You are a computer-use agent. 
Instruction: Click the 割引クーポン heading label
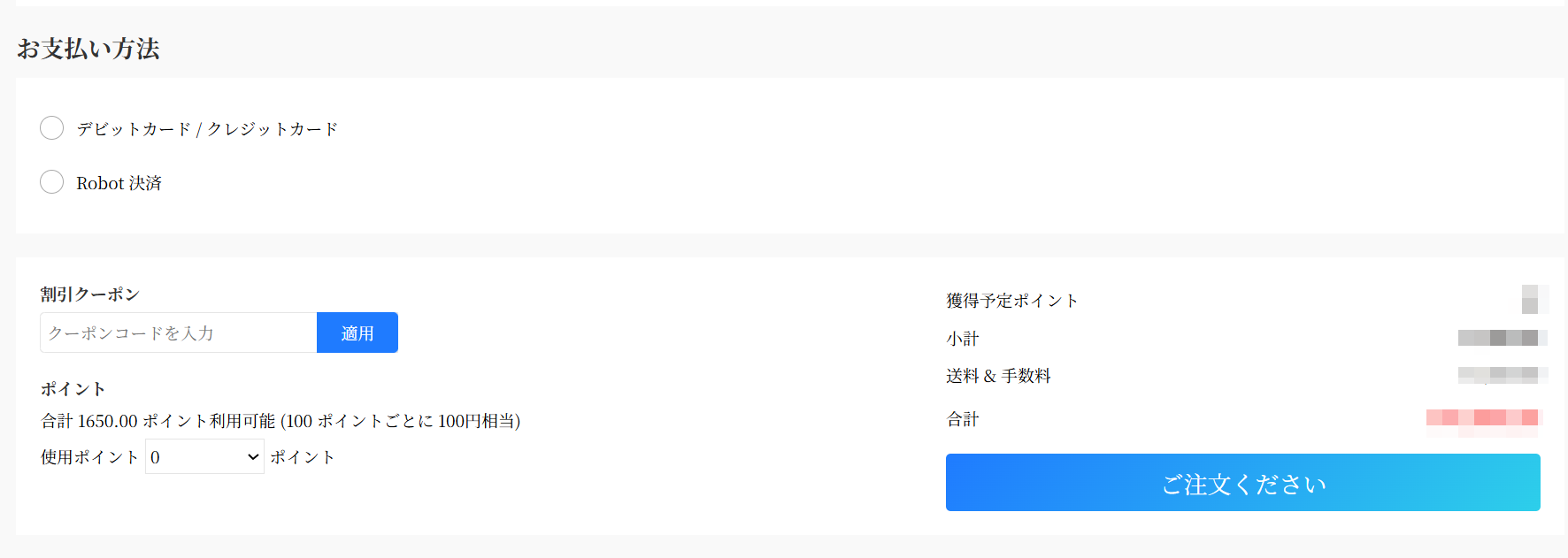89,294
